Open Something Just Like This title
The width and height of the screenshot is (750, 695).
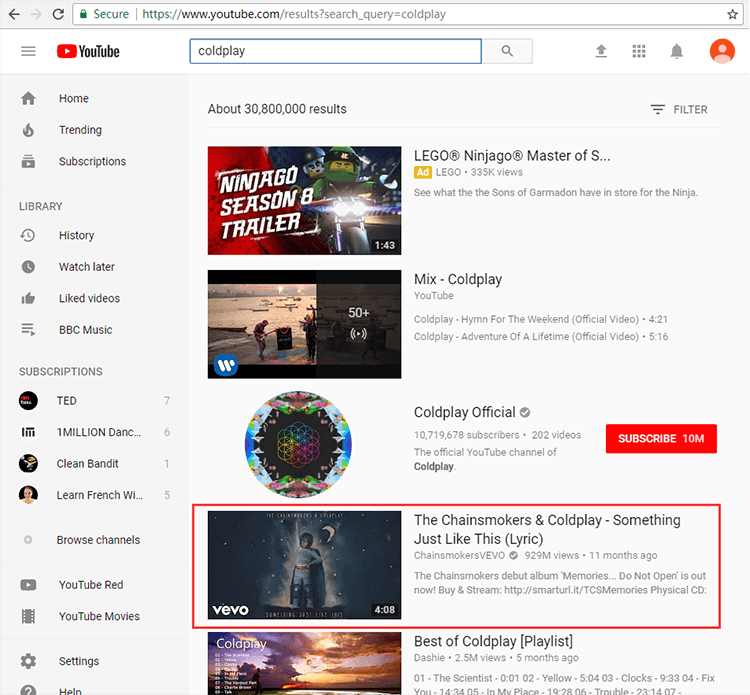tap(547, 529)
